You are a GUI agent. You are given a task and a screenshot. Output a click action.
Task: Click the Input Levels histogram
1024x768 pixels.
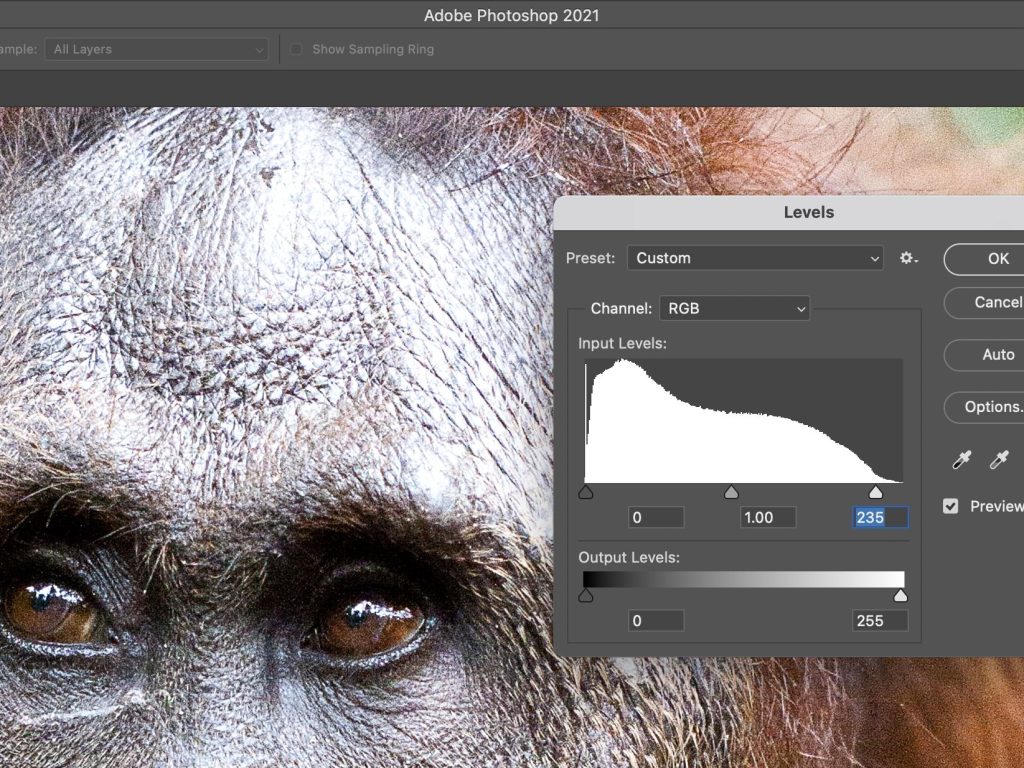point(743,421)
